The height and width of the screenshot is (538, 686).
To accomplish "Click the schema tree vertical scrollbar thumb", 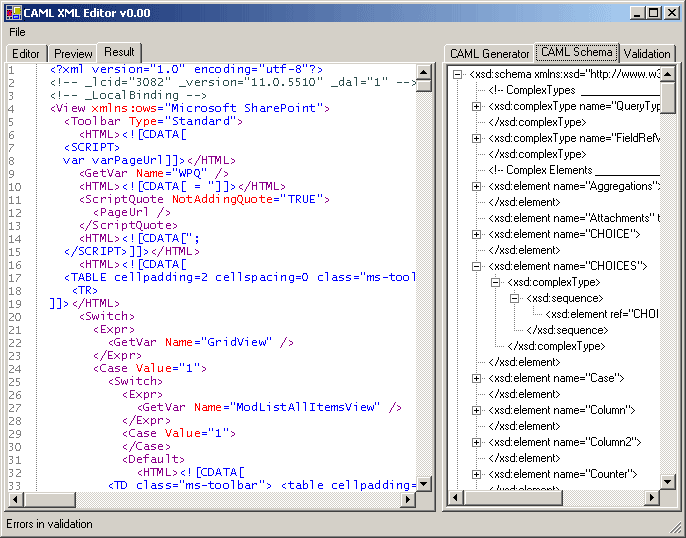I will coord(668,98).
